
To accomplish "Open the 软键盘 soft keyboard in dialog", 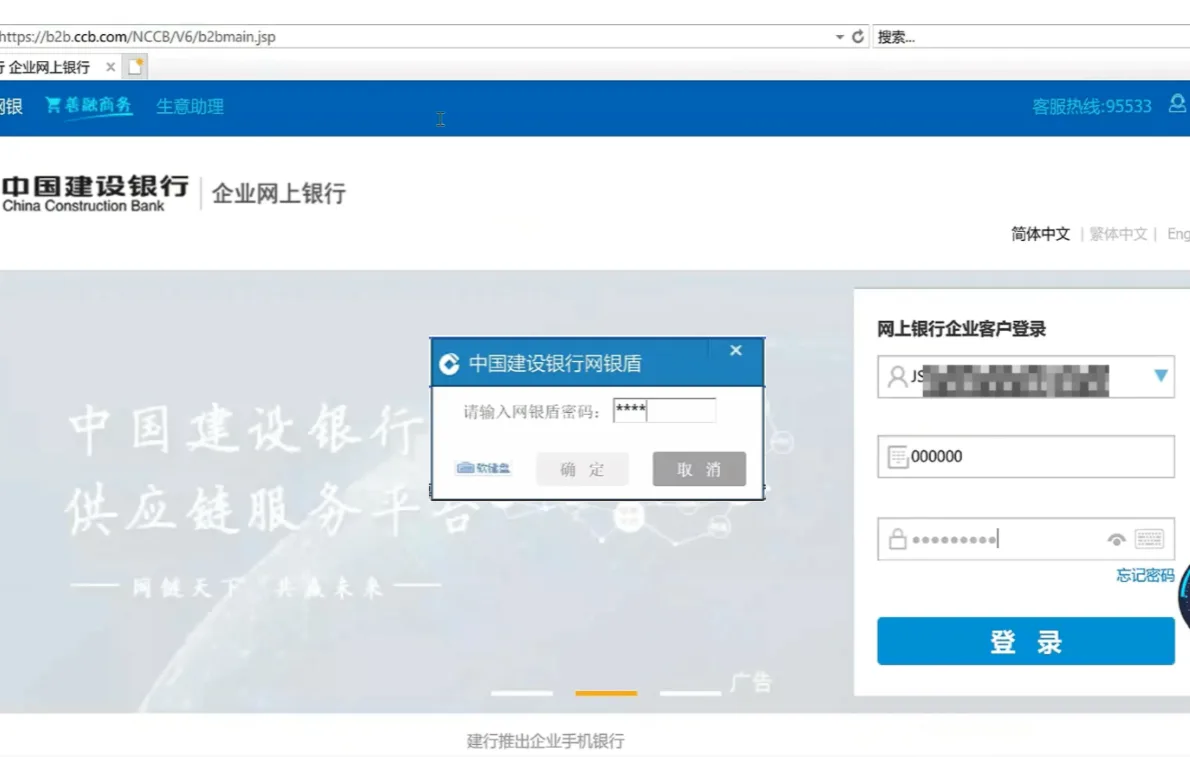I will (483, 468).
